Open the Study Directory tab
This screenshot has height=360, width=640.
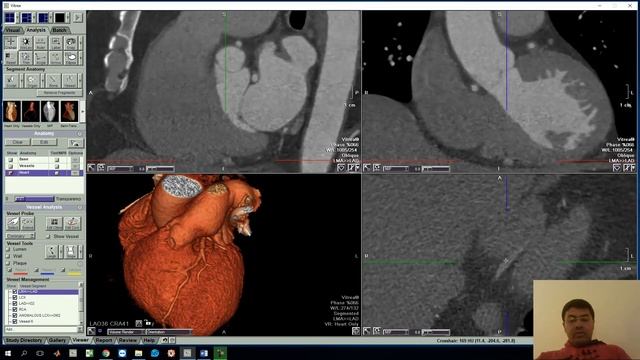pos(24,340)
